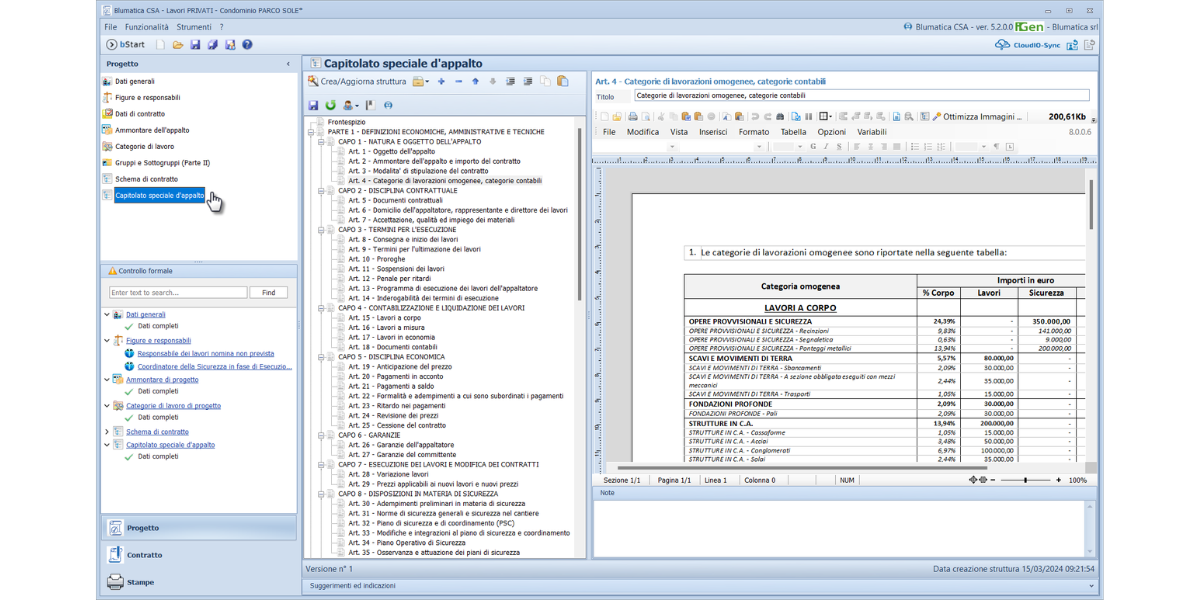The image size is (1200, 600).
Task: Click the Find button
Action: coord(268,292)
